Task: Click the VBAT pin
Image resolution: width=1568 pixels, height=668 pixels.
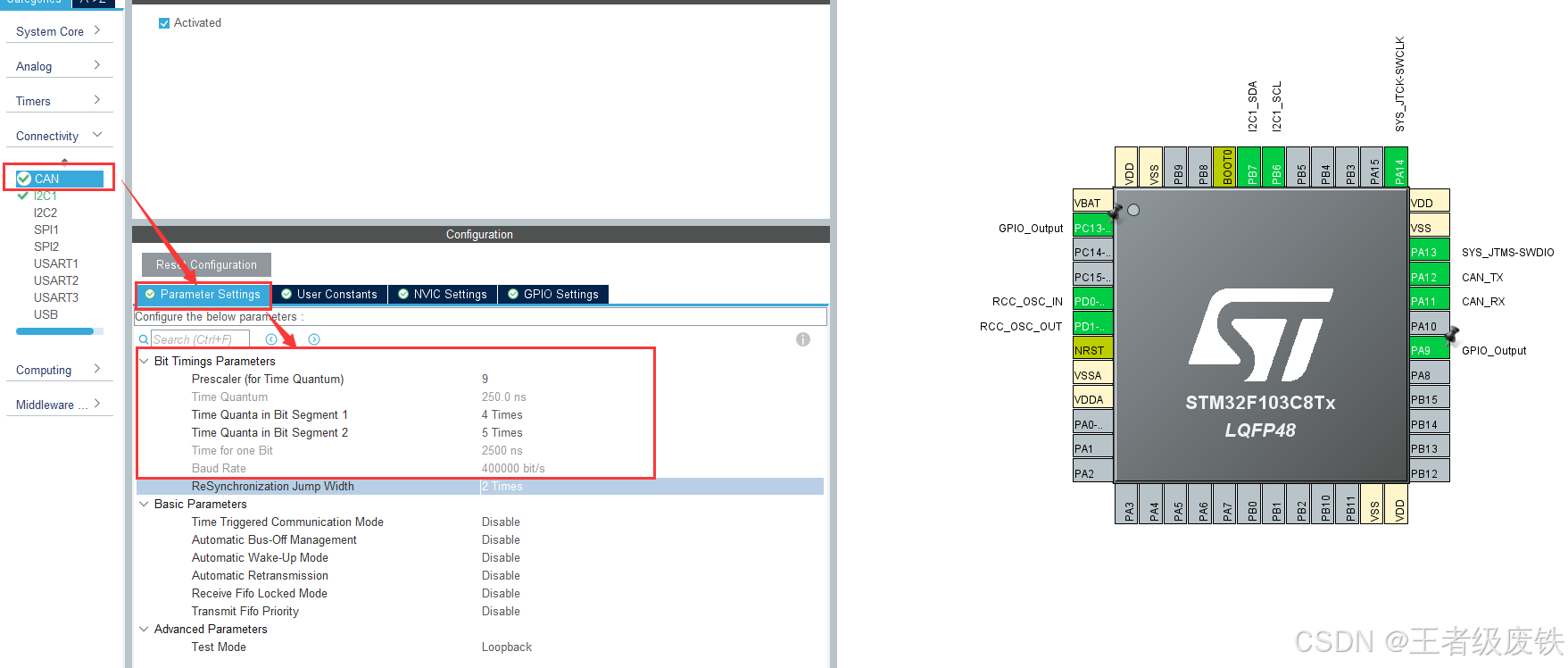Action: tap(1092, 203)
